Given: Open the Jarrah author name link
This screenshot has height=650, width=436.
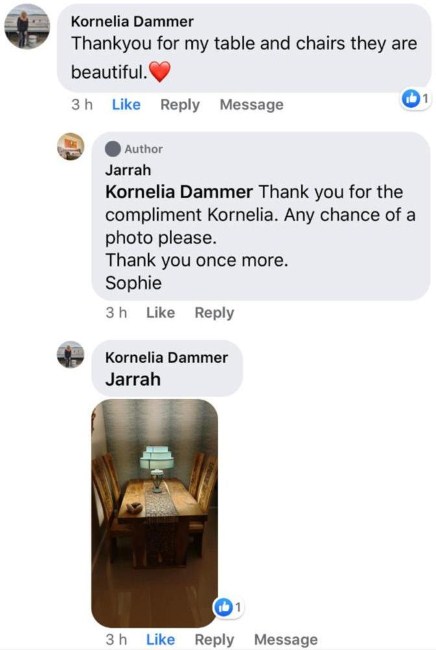Looking at the screenshot, I should 128,170.
